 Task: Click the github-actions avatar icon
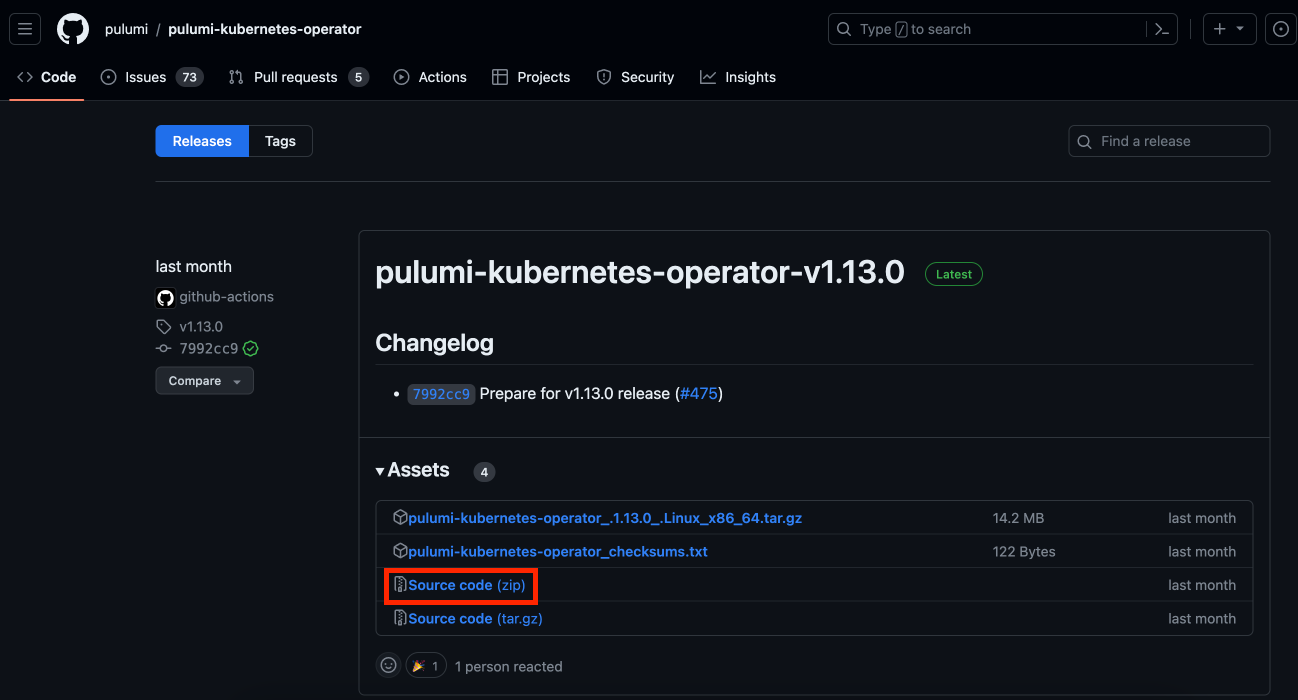(165, 297)
